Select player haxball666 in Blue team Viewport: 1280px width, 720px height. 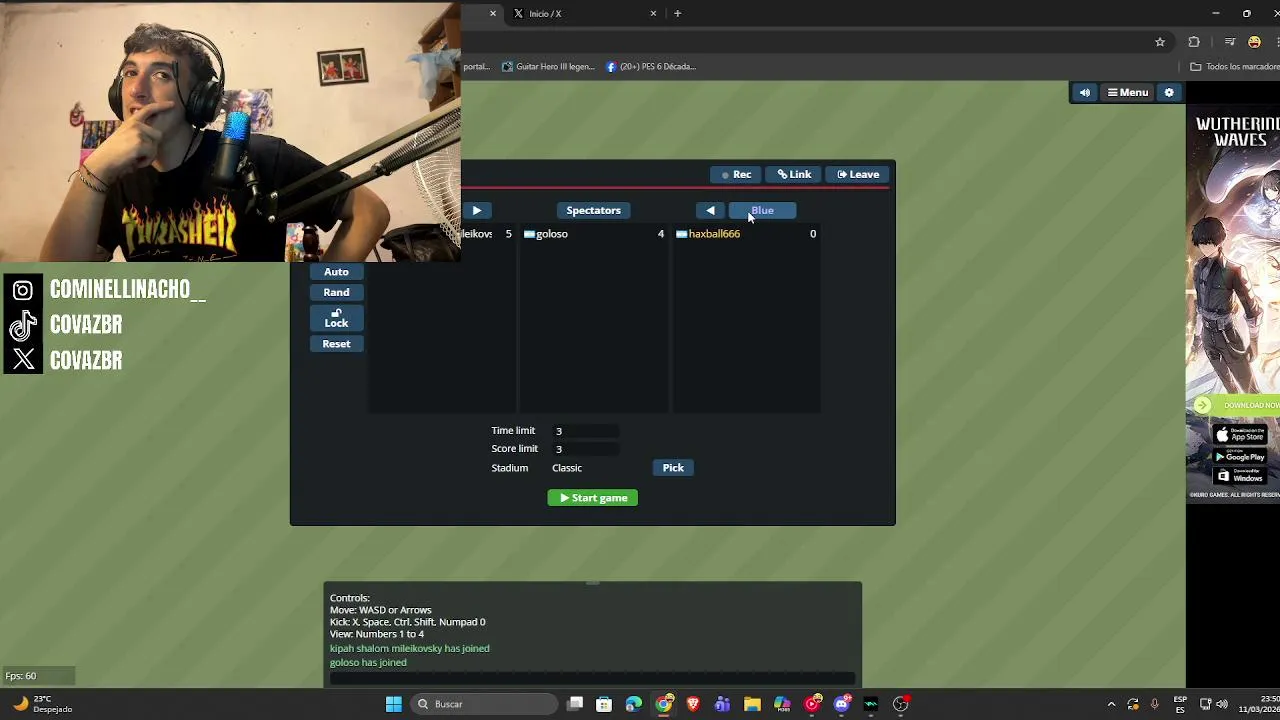[x=746, y=234]
